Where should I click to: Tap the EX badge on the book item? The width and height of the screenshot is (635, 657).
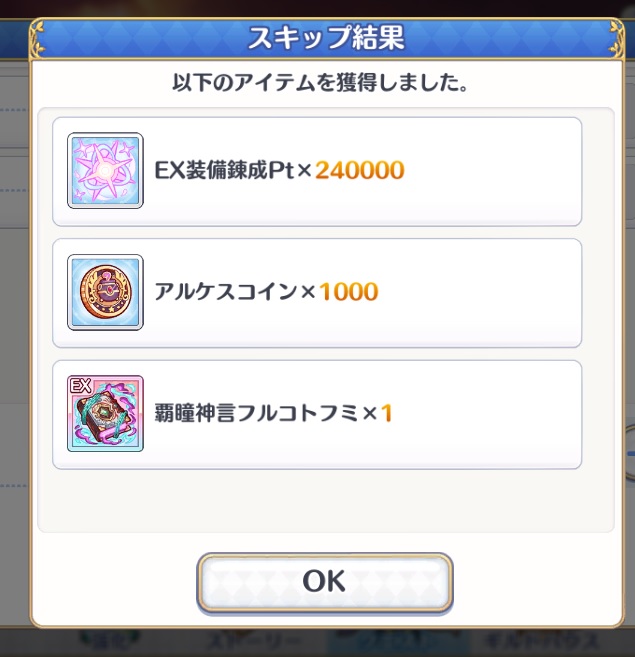pos(80,385)
